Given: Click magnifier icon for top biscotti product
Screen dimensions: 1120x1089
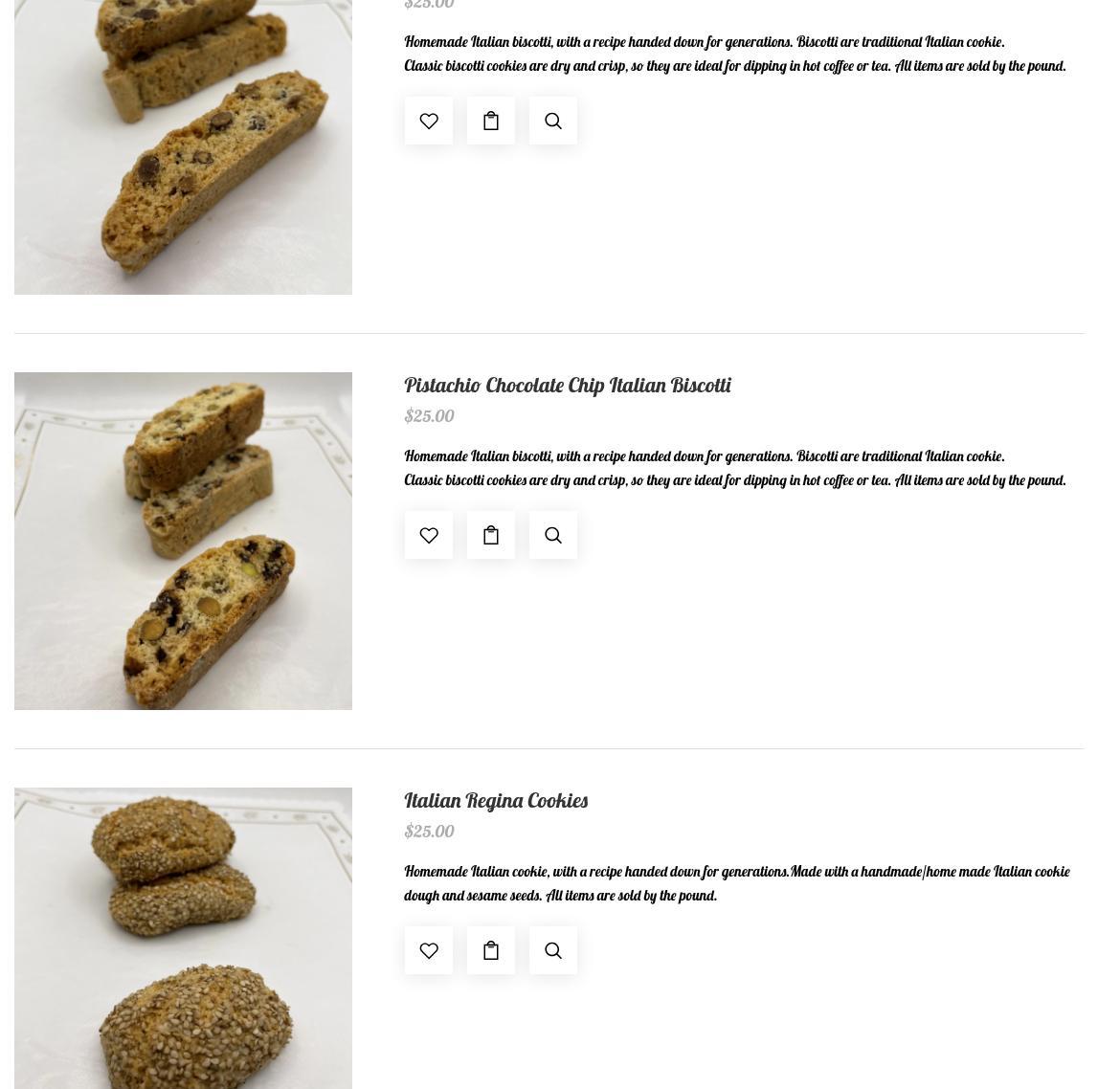Looking at the screenshot, I should point(553,121).
